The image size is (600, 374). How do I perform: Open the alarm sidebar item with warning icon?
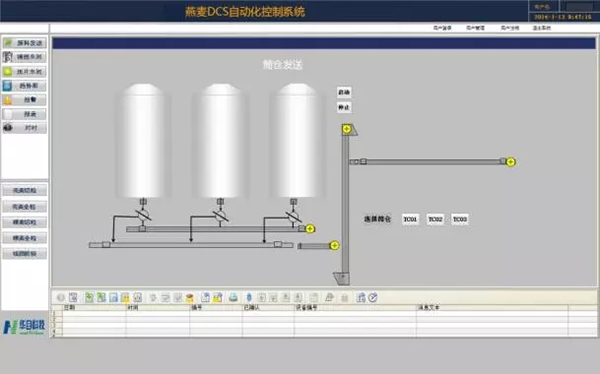24,100
